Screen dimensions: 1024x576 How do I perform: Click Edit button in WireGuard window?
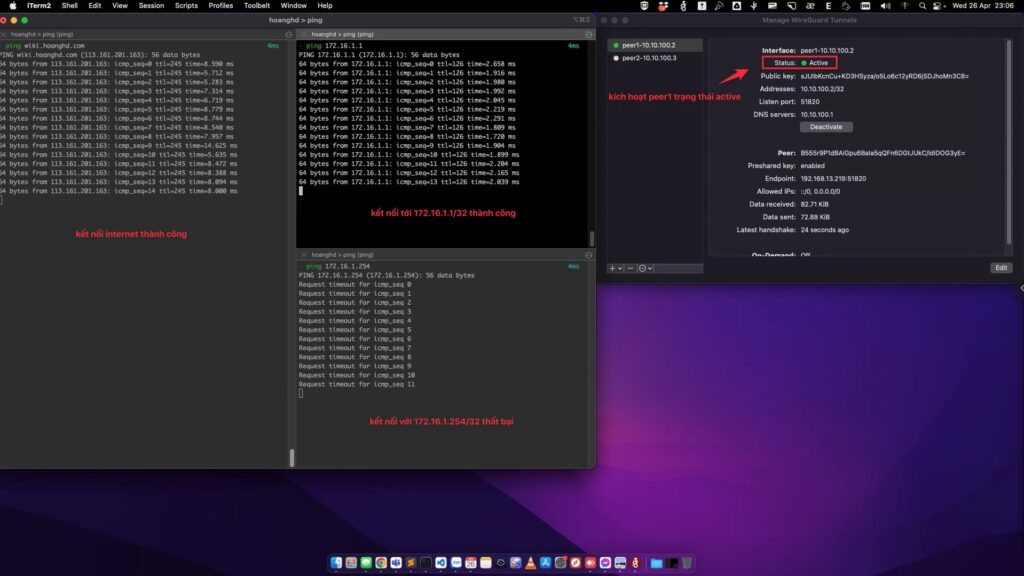[x=1000, y=268]
